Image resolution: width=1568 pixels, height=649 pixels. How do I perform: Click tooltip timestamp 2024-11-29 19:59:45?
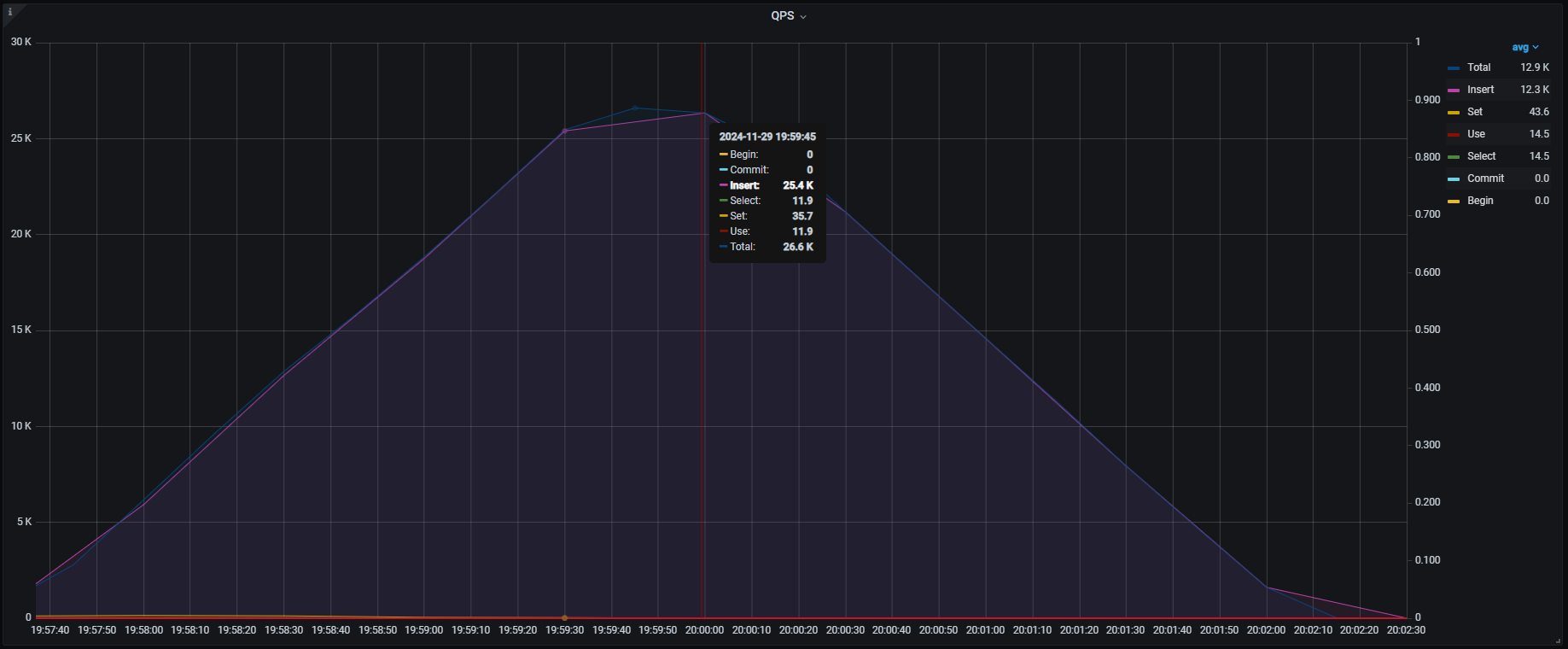tap(767, 137)
